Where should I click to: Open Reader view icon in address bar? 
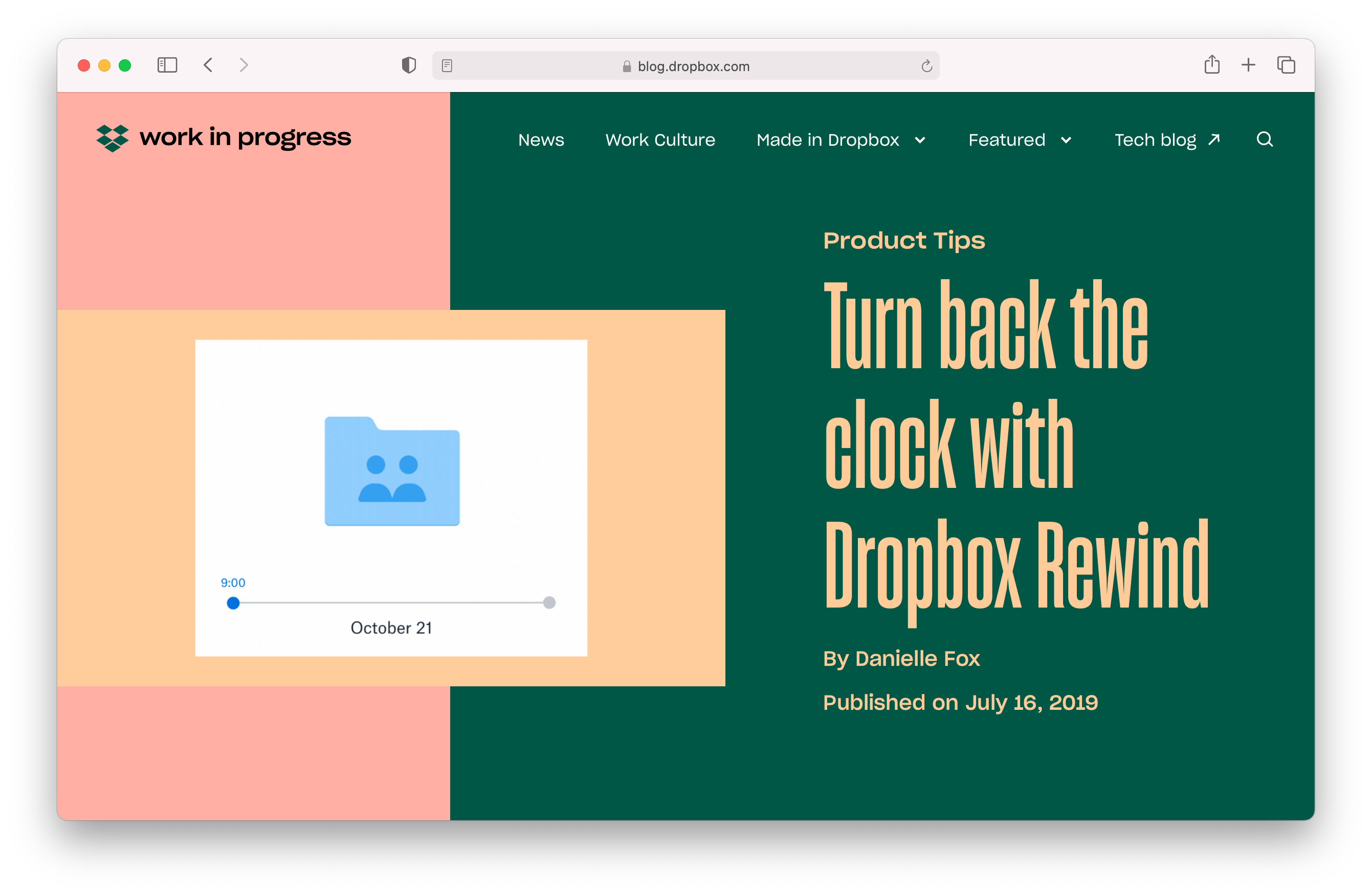[447, 65]
